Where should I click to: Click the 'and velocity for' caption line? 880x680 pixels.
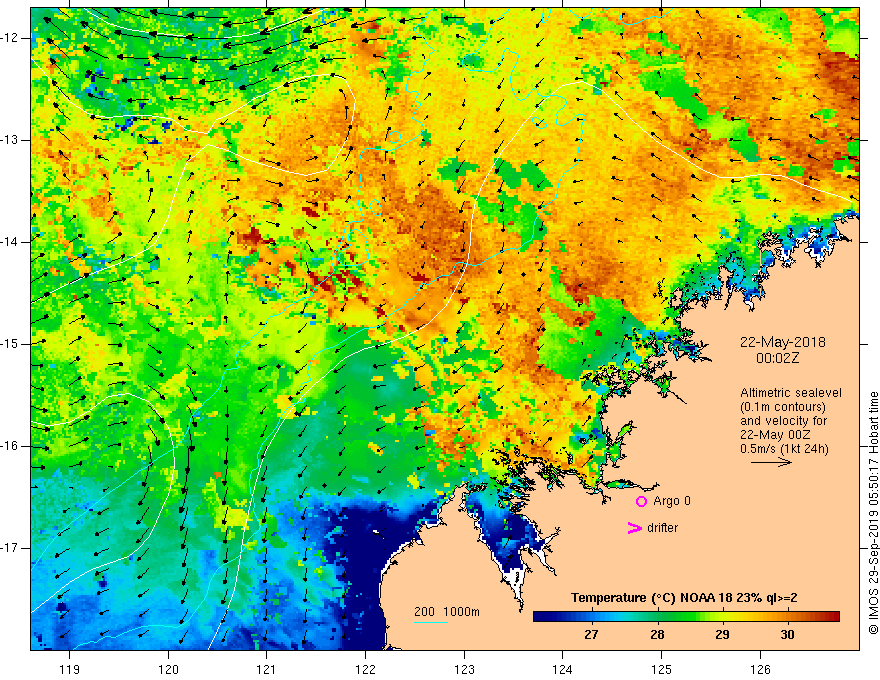(783, 421)
